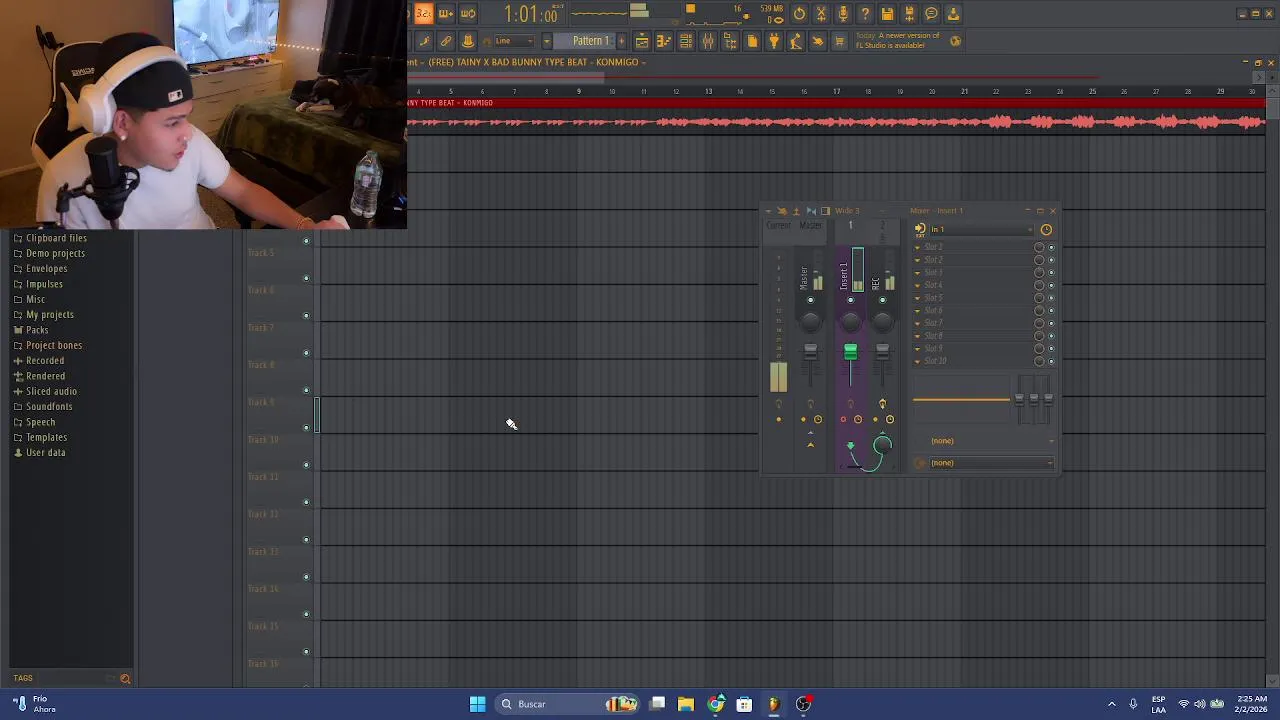Expand the Demo projects folder
The height and width of the screenshot is (720, 1280).
click(x=55, y=253)
